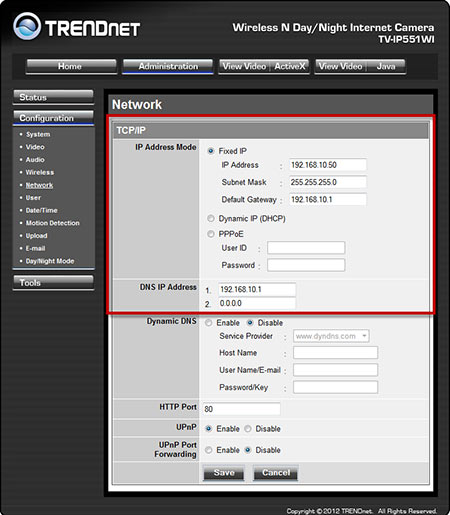
Task: Disable UPnP
Action: pos(248,429)
